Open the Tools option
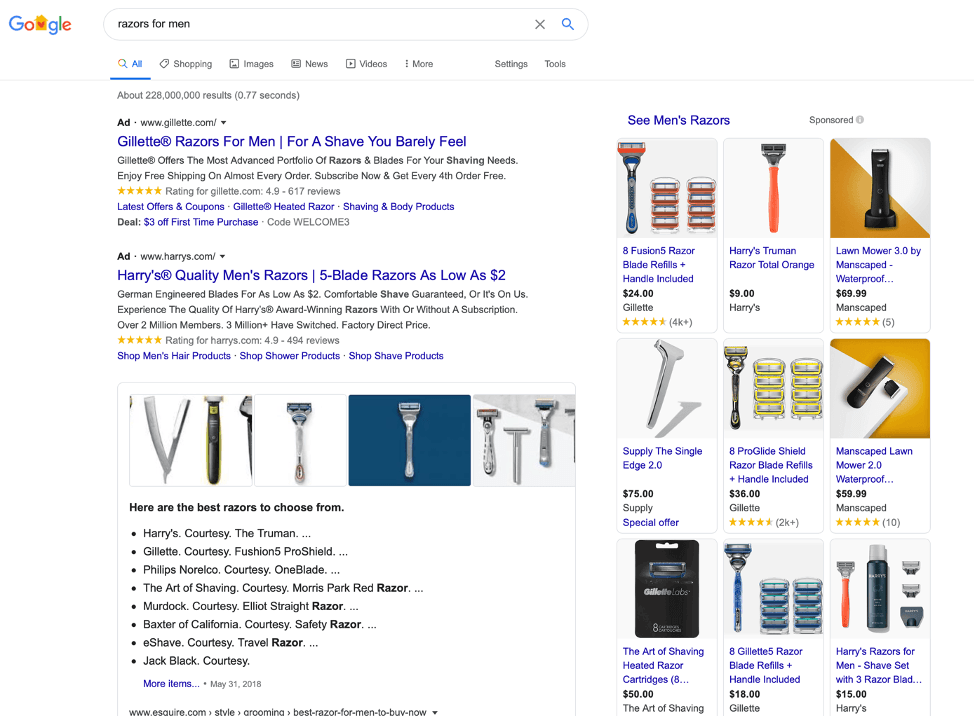This screenshot has height=716, width=974. (555, 64)
